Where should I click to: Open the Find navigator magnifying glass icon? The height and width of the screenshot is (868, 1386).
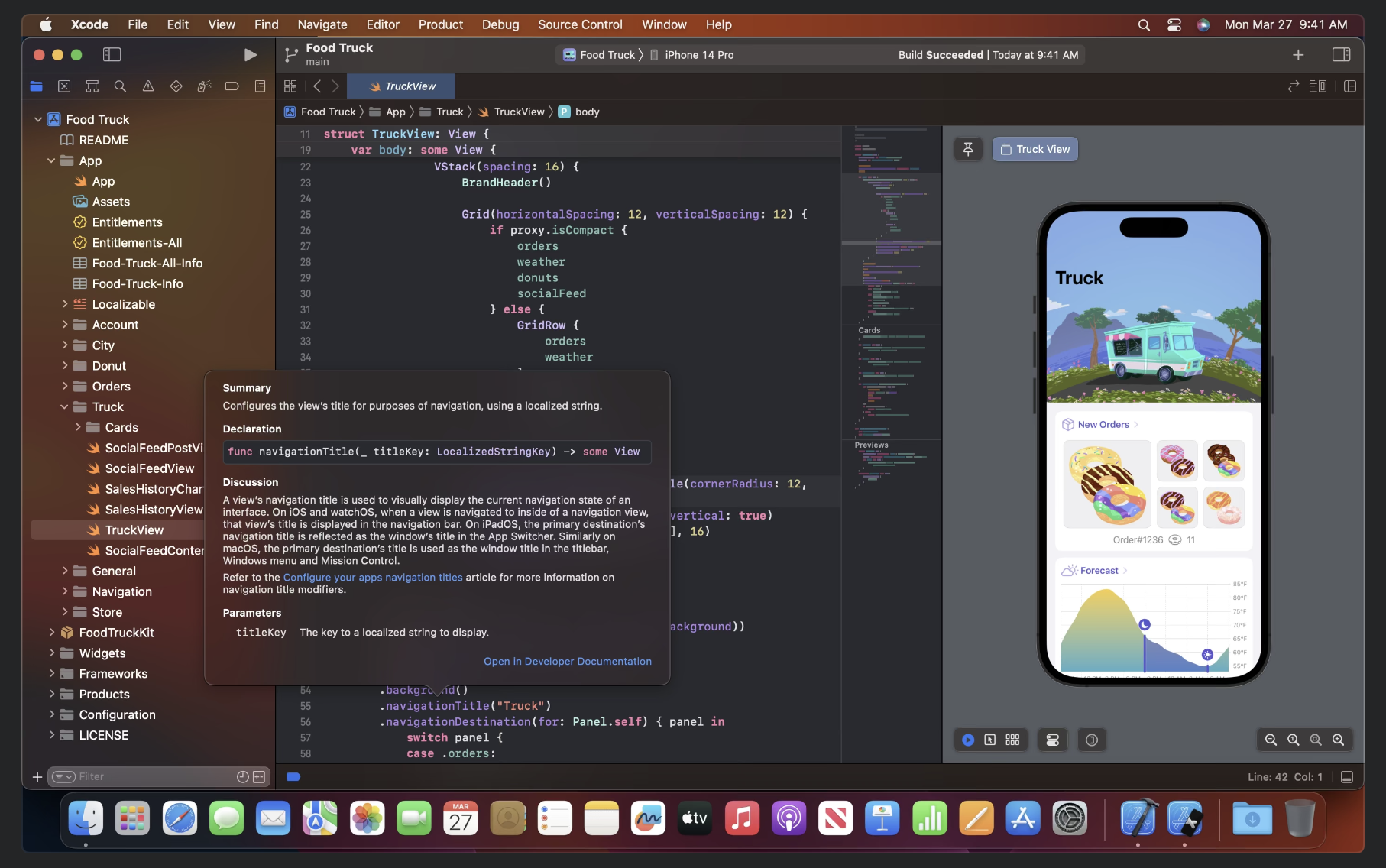(x=120, y=86)
